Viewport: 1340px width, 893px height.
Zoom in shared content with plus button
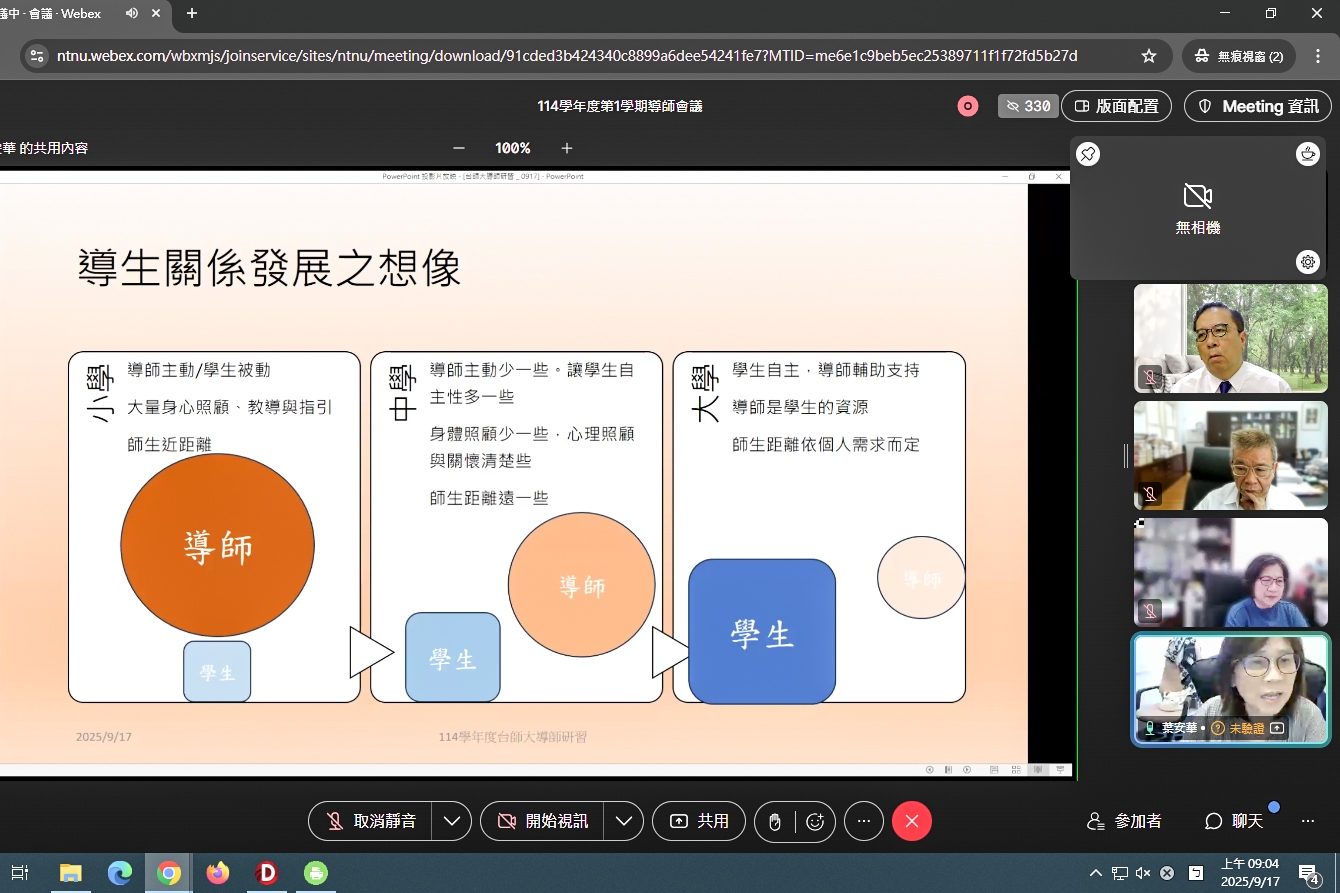point(567,148)
